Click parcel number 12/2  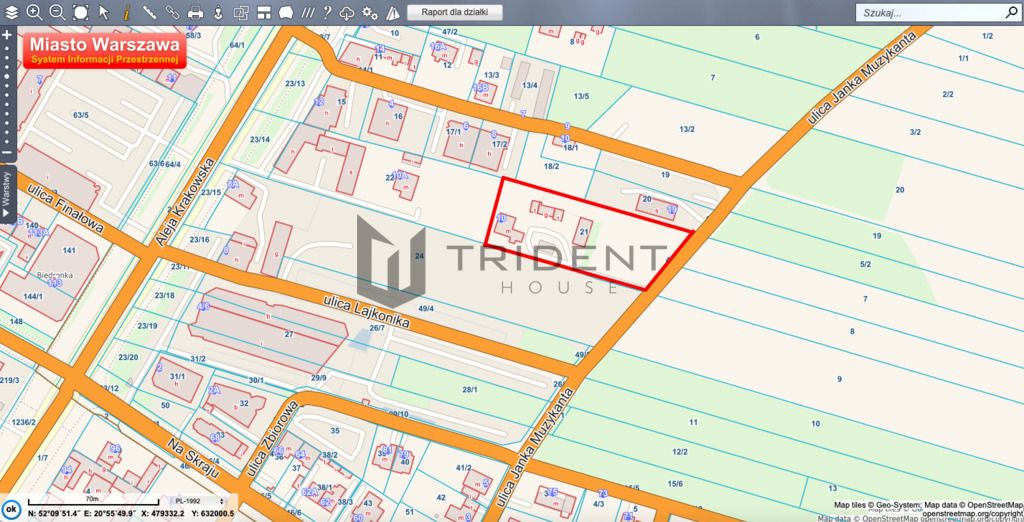(680, 451)
